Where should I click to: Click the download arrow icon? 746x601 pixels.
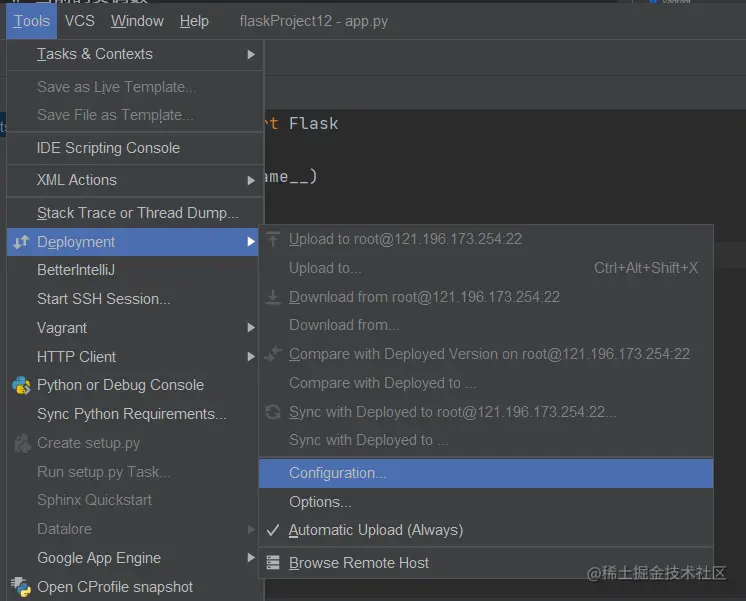[273, 297]
